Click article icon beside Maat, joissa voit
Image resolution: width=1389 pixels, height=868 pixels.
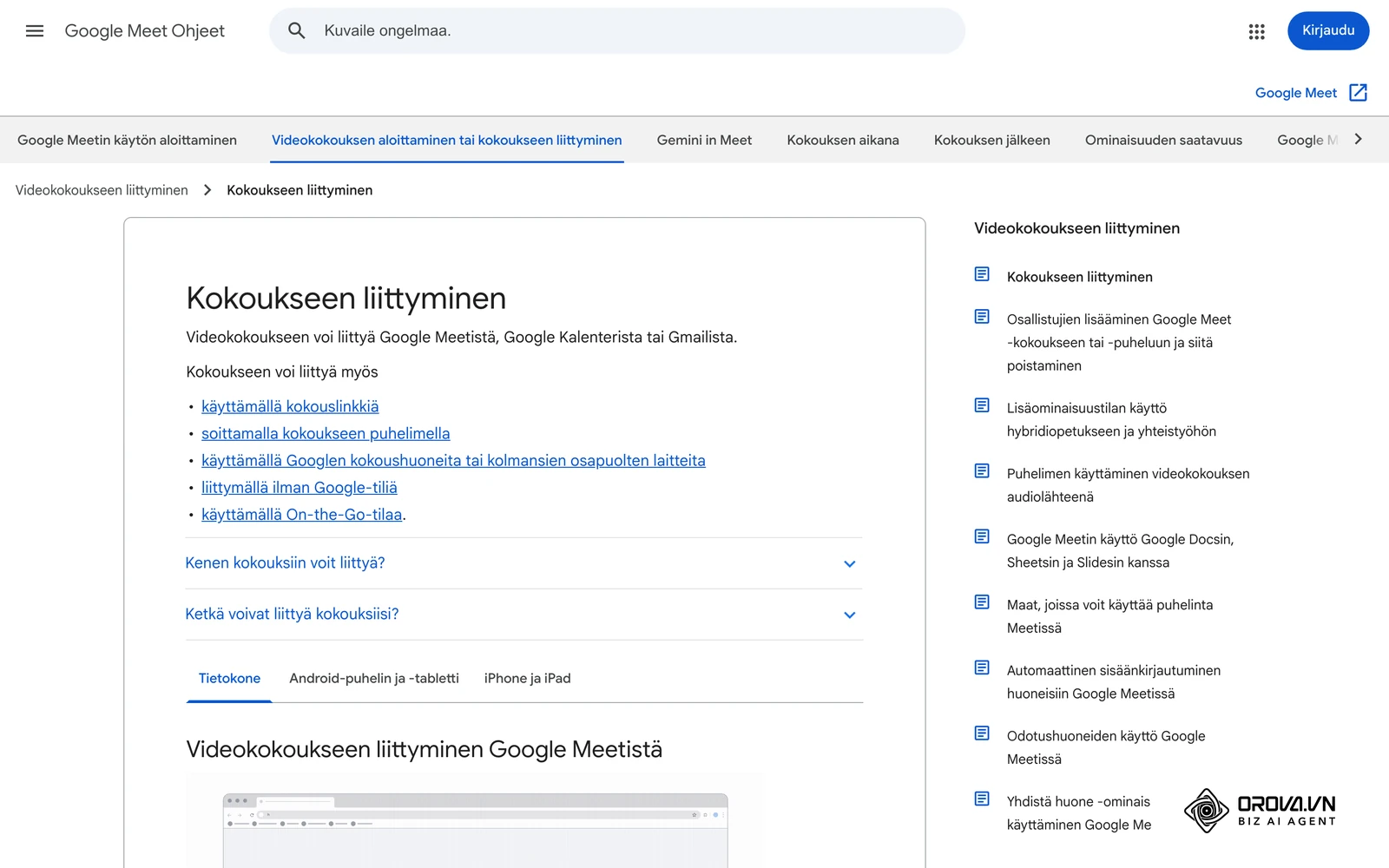tap(982, 602)
